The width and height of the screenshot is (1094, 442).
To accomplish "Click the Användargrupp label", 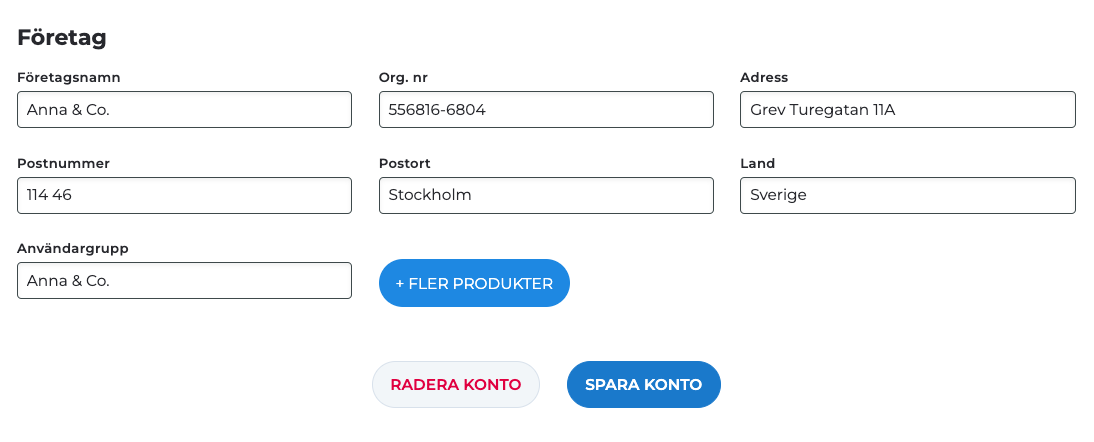I will pos(73,249).
